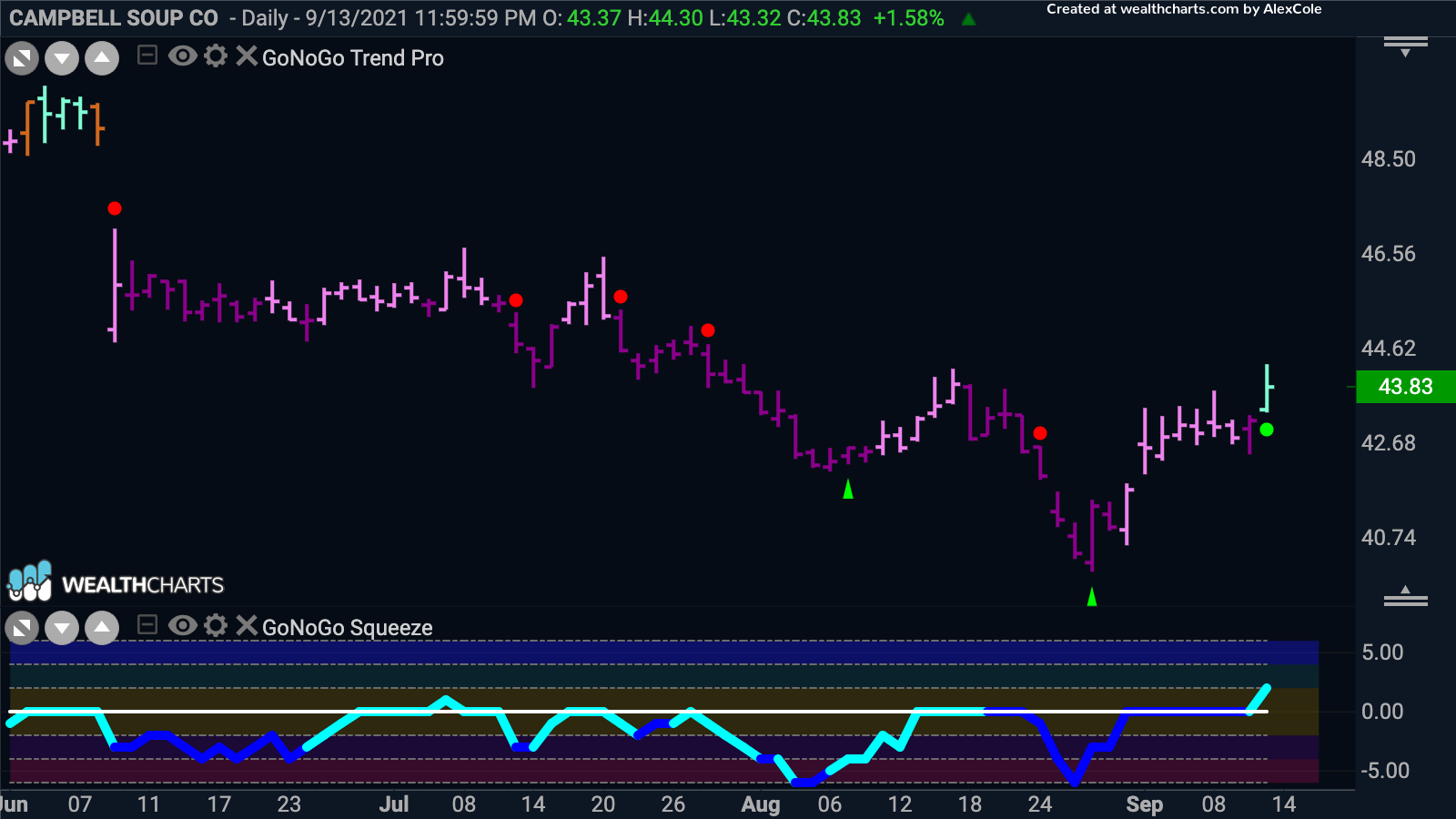Image resolution: width=1456 pixels, height=819 pixels.
Task: Click the red dot marker near Jul 20
Action: pos(621,297)
